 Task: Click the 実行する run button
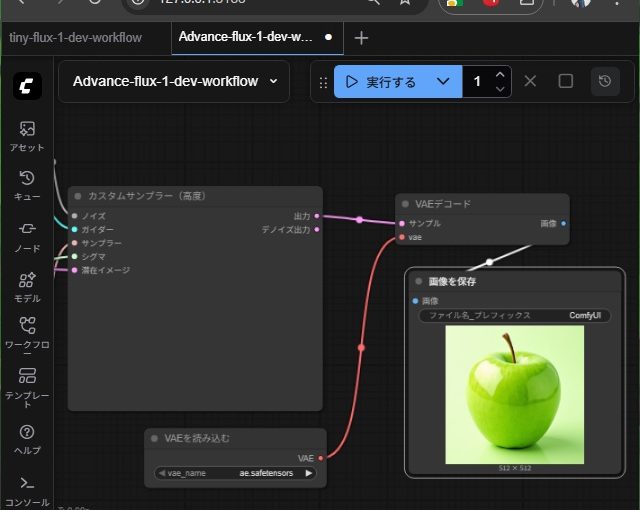pyautogui.click(x=380, y=82)
